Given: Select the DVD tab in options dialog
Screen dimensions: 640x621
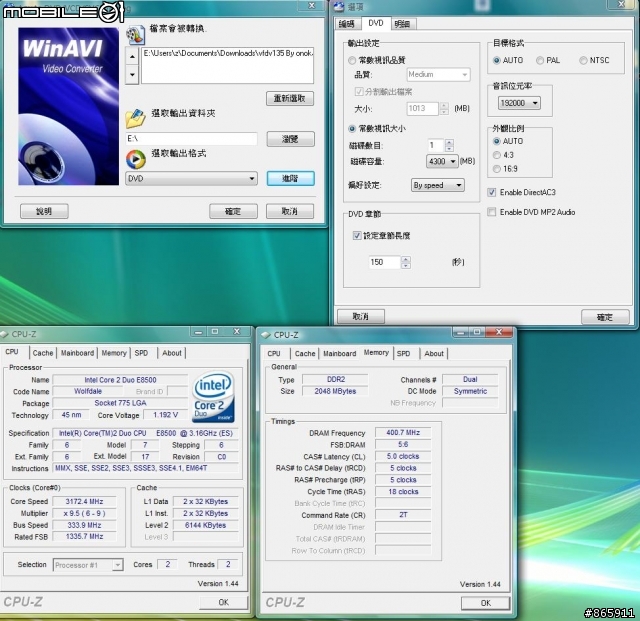Looking at the screenshot, I should coord(376,23).
